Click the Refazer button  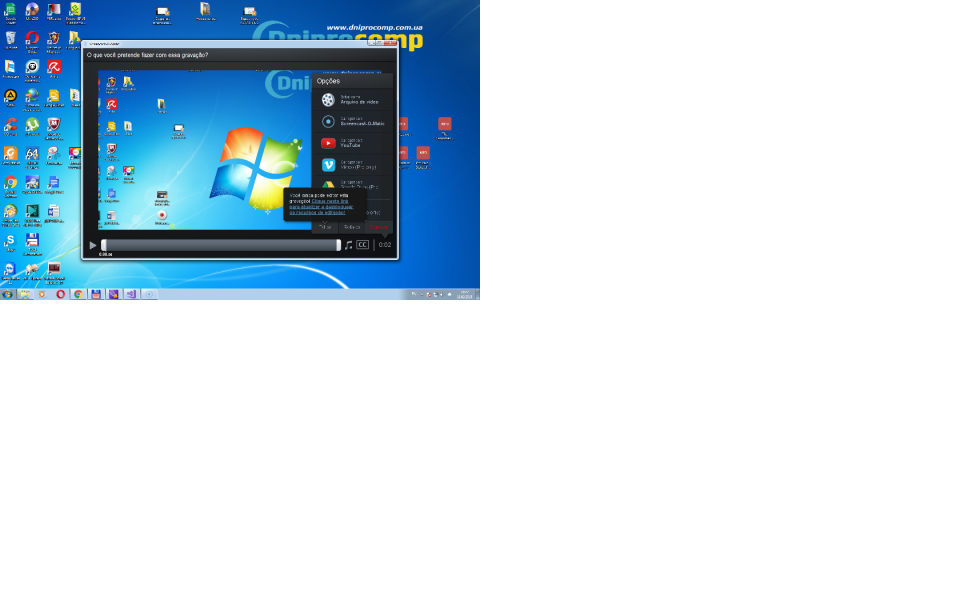click(x=352, y=227)
